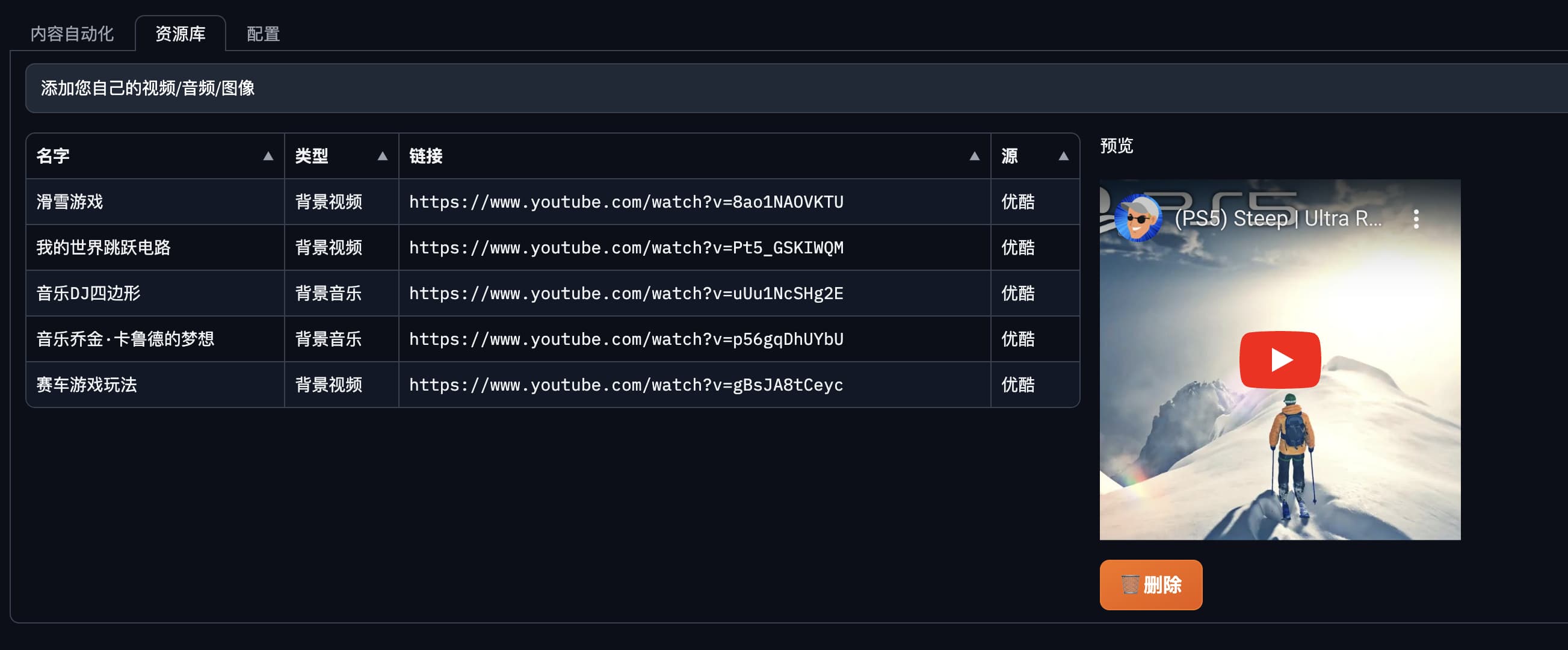This screenshot has width=1568, height=650.
Task: Switch to 内容自动化 tab
Action: 72,34
